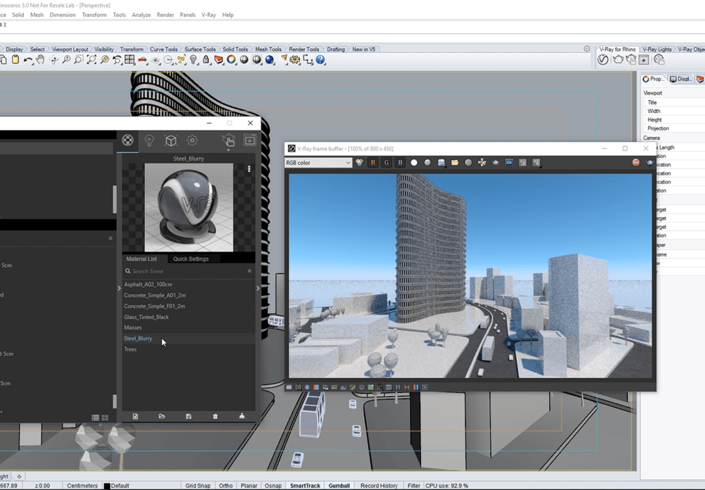Click the blue question mark help icon

tap(320, 60)
